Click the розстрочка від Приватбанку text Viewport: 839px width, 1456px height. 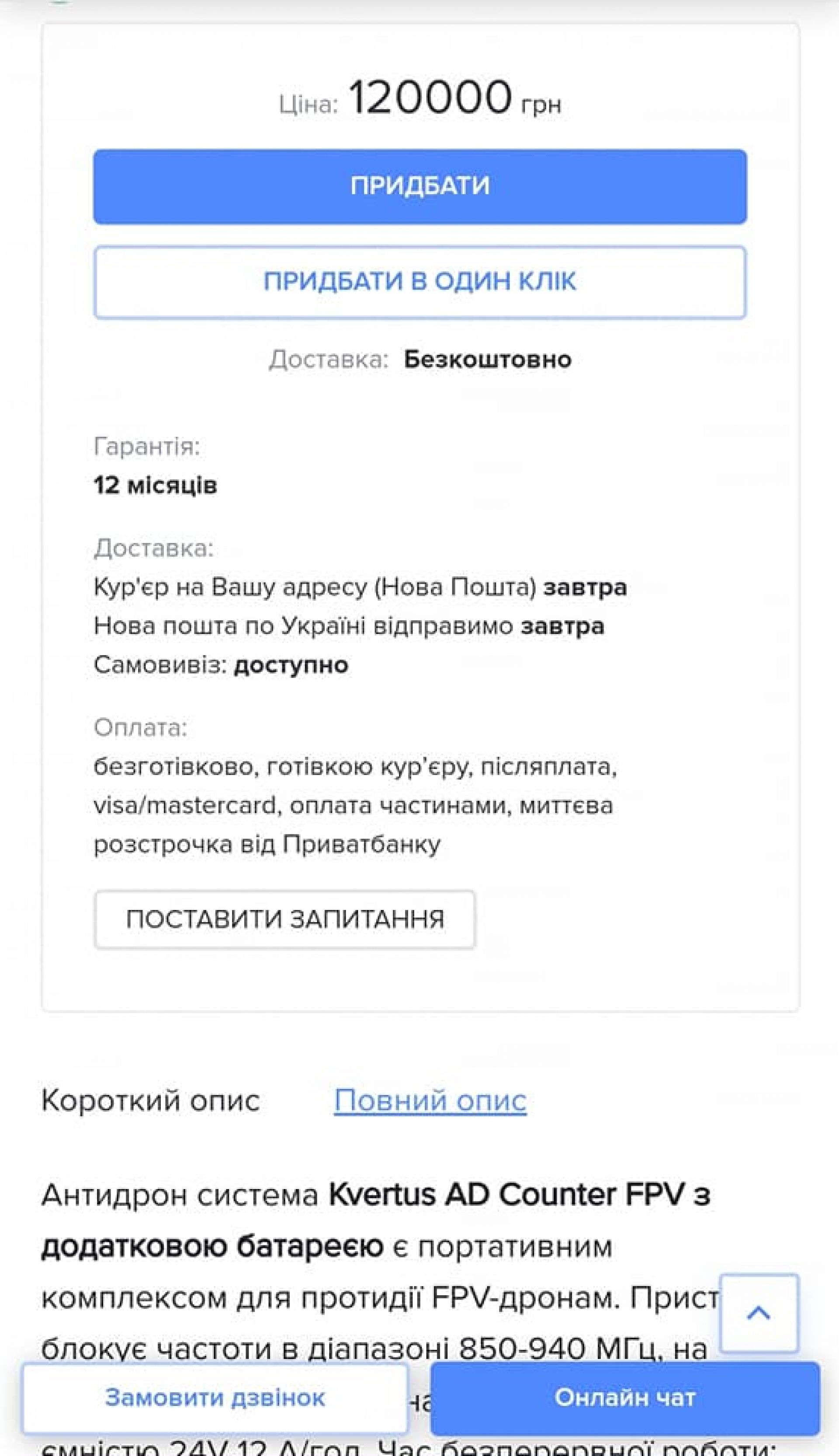coord(267,844)
